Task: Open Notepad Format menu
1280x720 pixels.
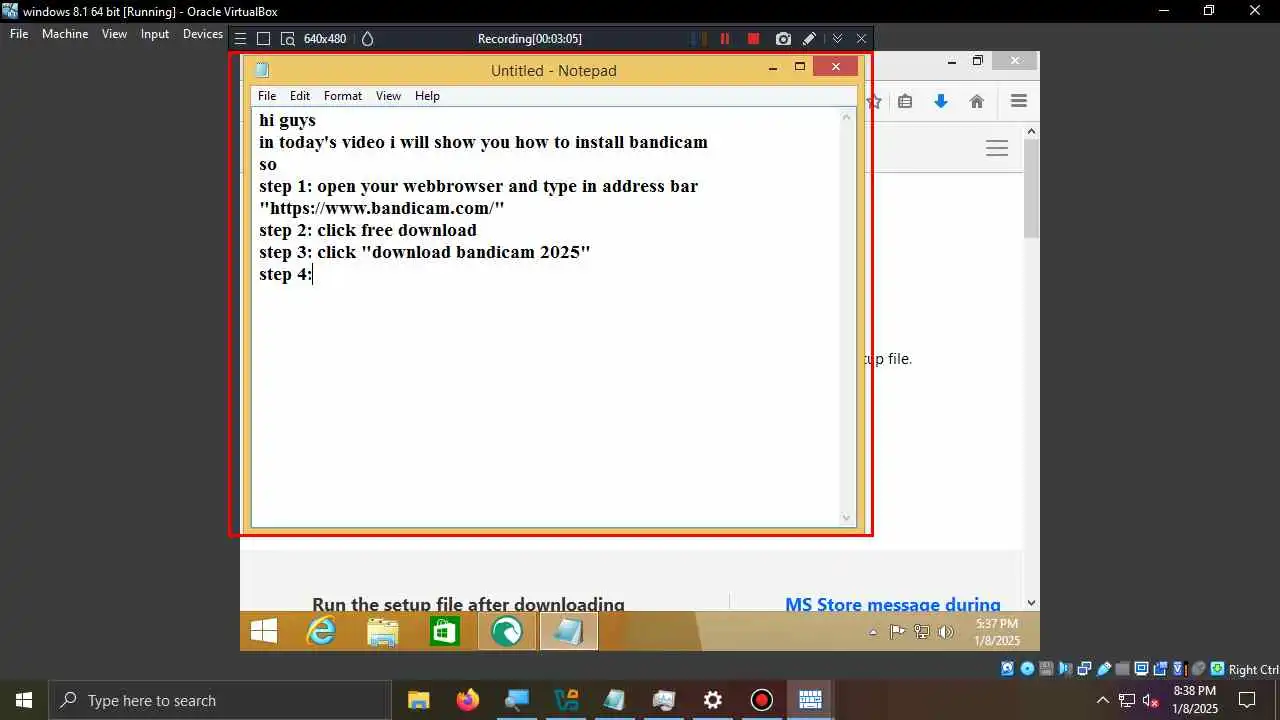Action: tap(343, 96)
